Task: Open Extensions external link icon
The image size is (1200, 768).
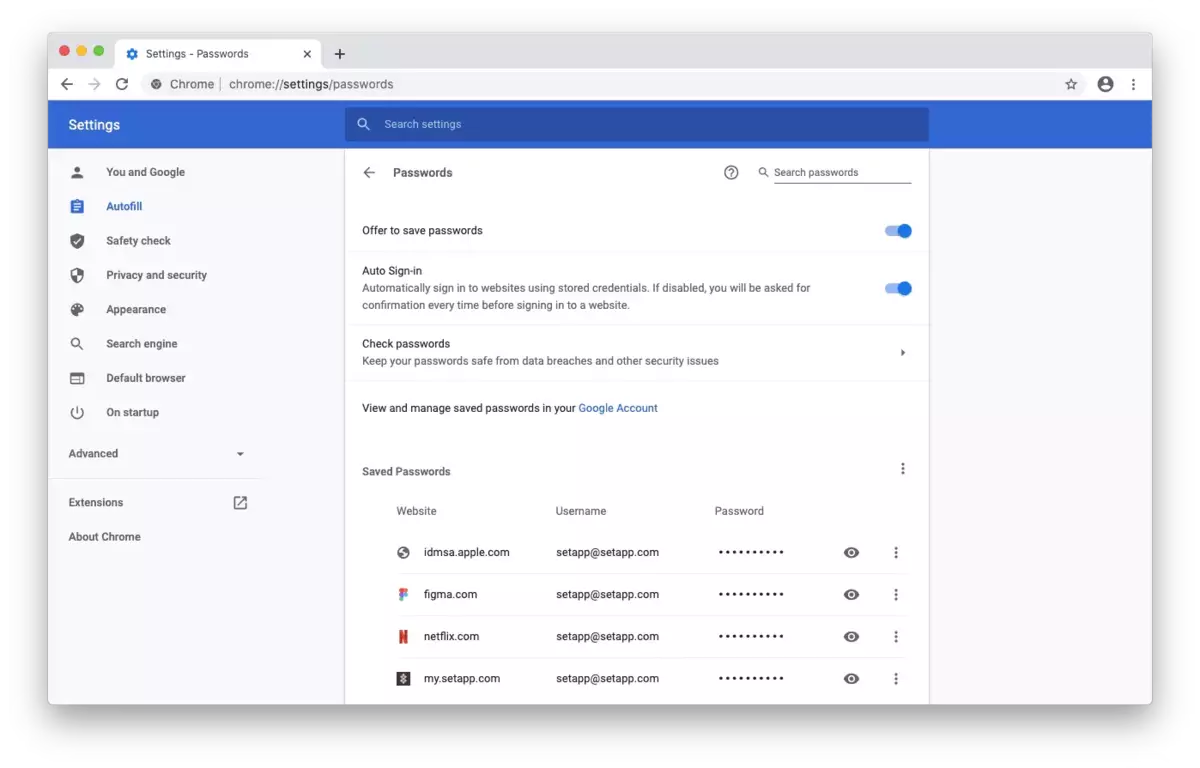Action: point(240,503)
